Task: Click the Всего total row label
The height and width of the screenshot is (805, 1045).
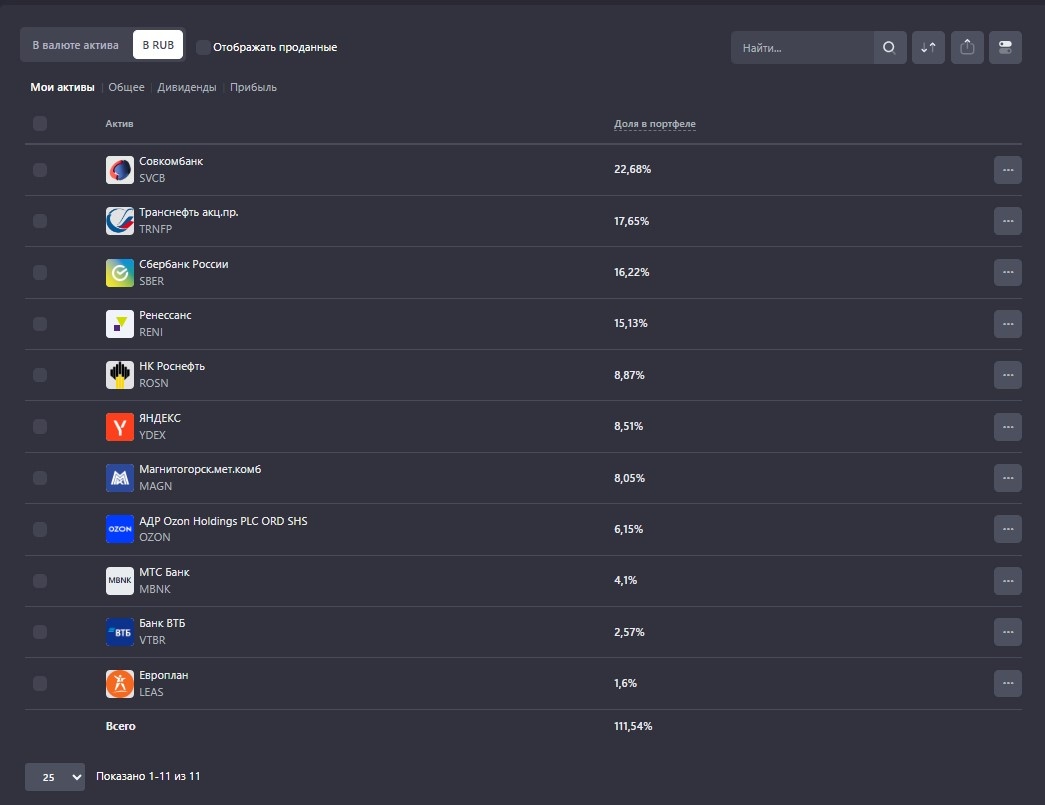Action: (121, 726)
